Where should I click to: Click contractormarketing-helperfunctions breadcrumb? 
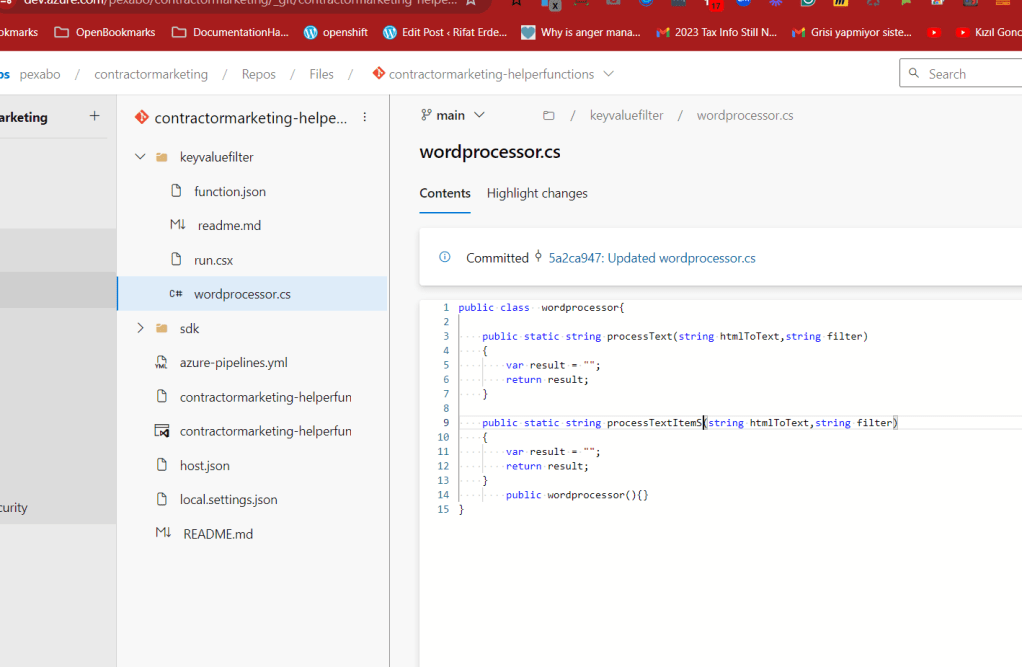491,74
